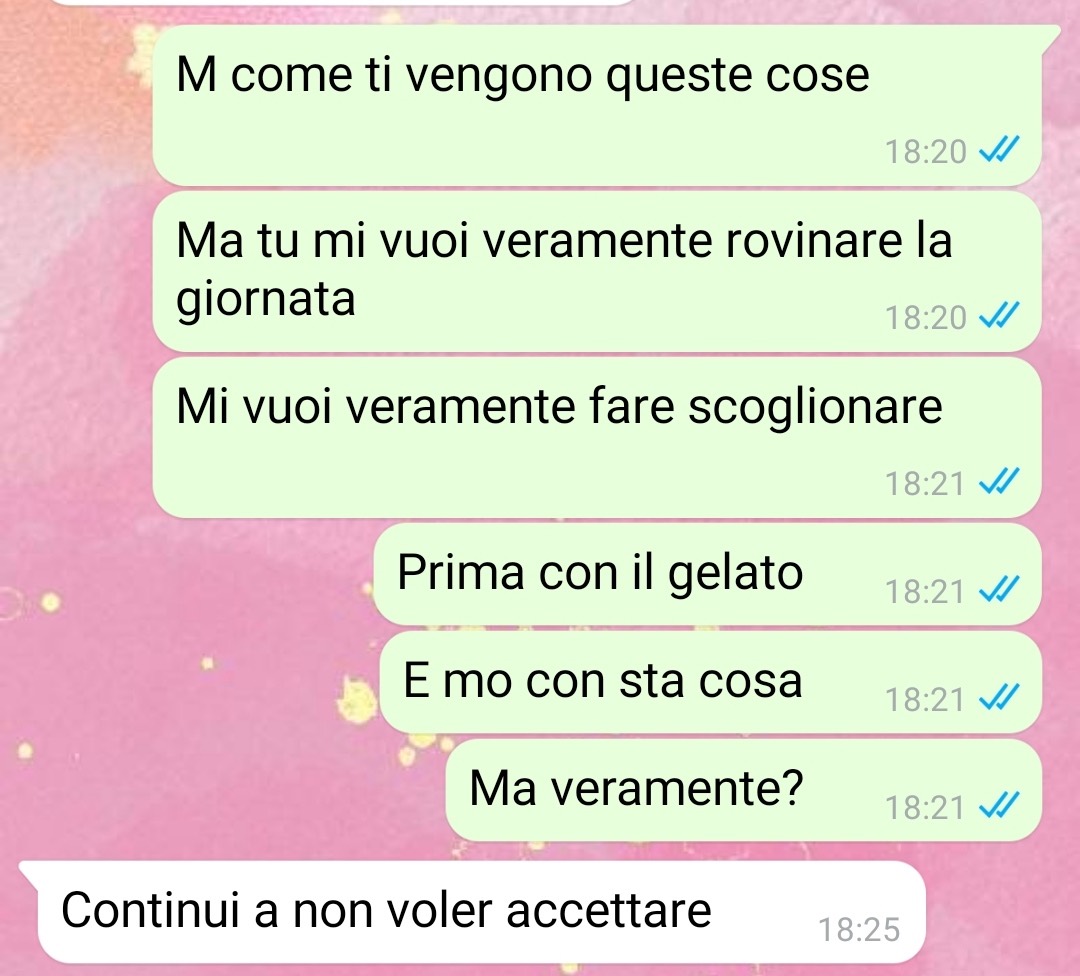Tap the 18:25 timestamp on received message
1080x976 pixels.
(859, 930)
